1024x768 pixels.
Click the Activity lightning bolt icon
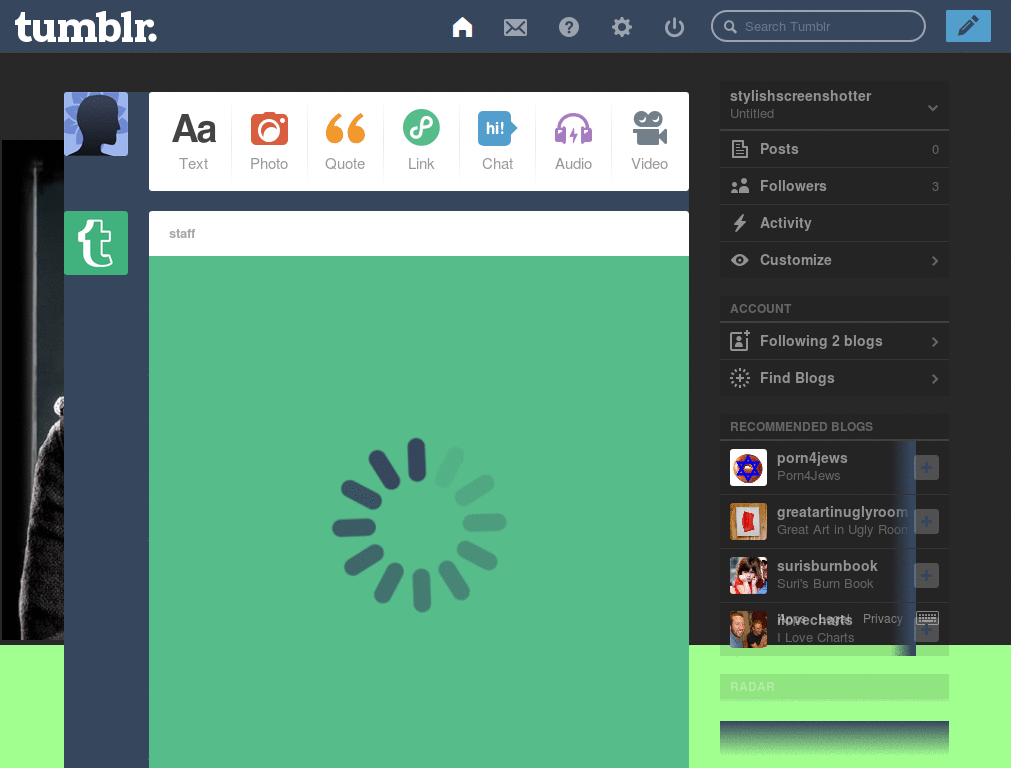coord(739,223)
